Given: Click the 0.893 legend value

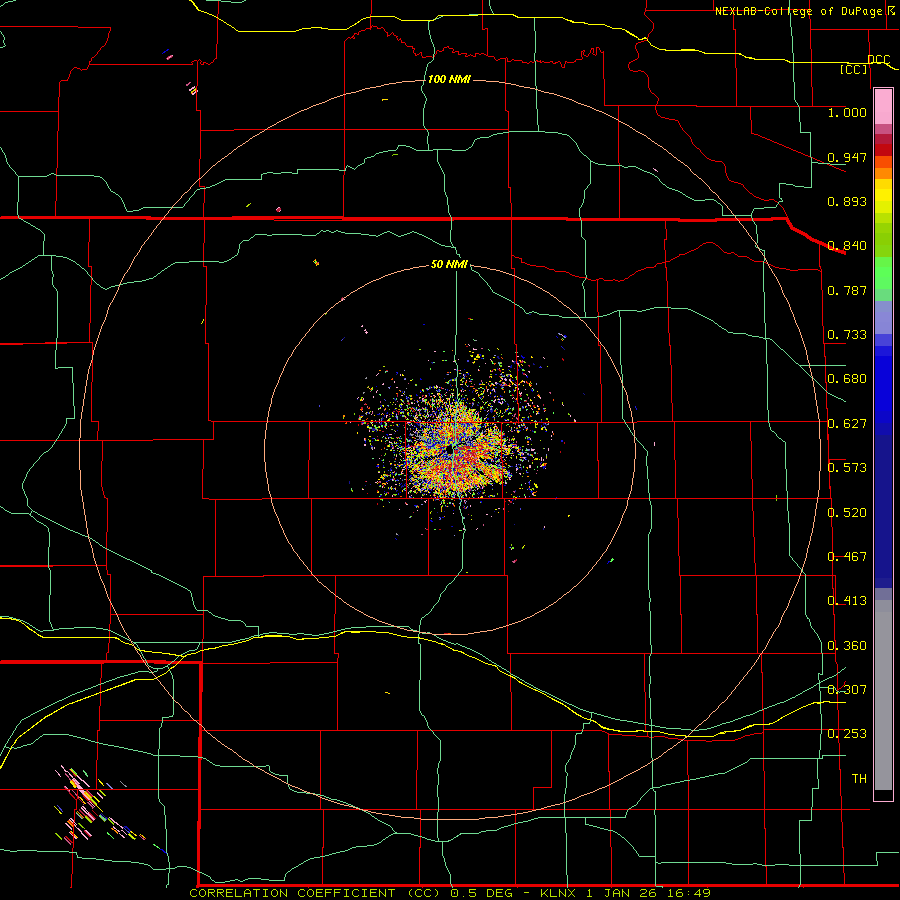Looking at the screenshot, I should tap(847, 201).
